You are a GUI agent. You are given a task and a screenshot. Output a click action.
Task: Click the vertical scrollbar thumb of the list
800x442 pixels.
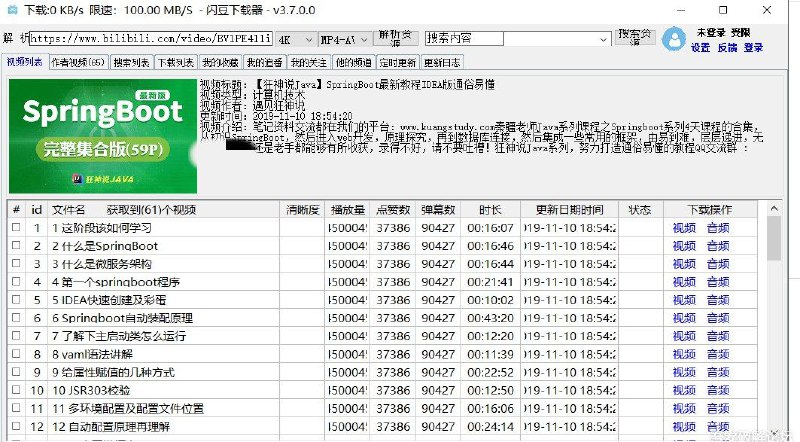[774, 238]
